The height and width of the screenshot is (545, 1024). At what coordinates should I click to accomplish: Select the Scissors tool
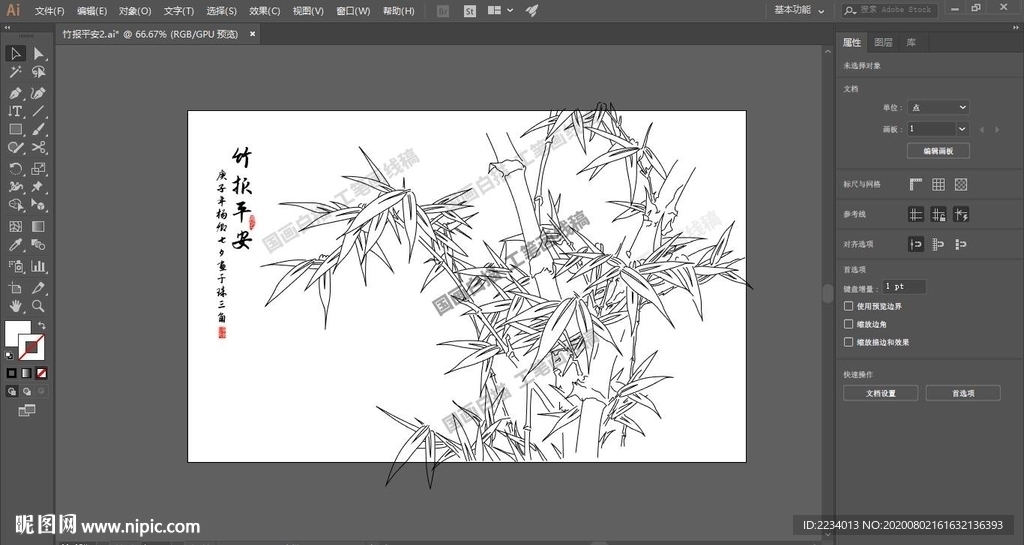click(38, 148)
